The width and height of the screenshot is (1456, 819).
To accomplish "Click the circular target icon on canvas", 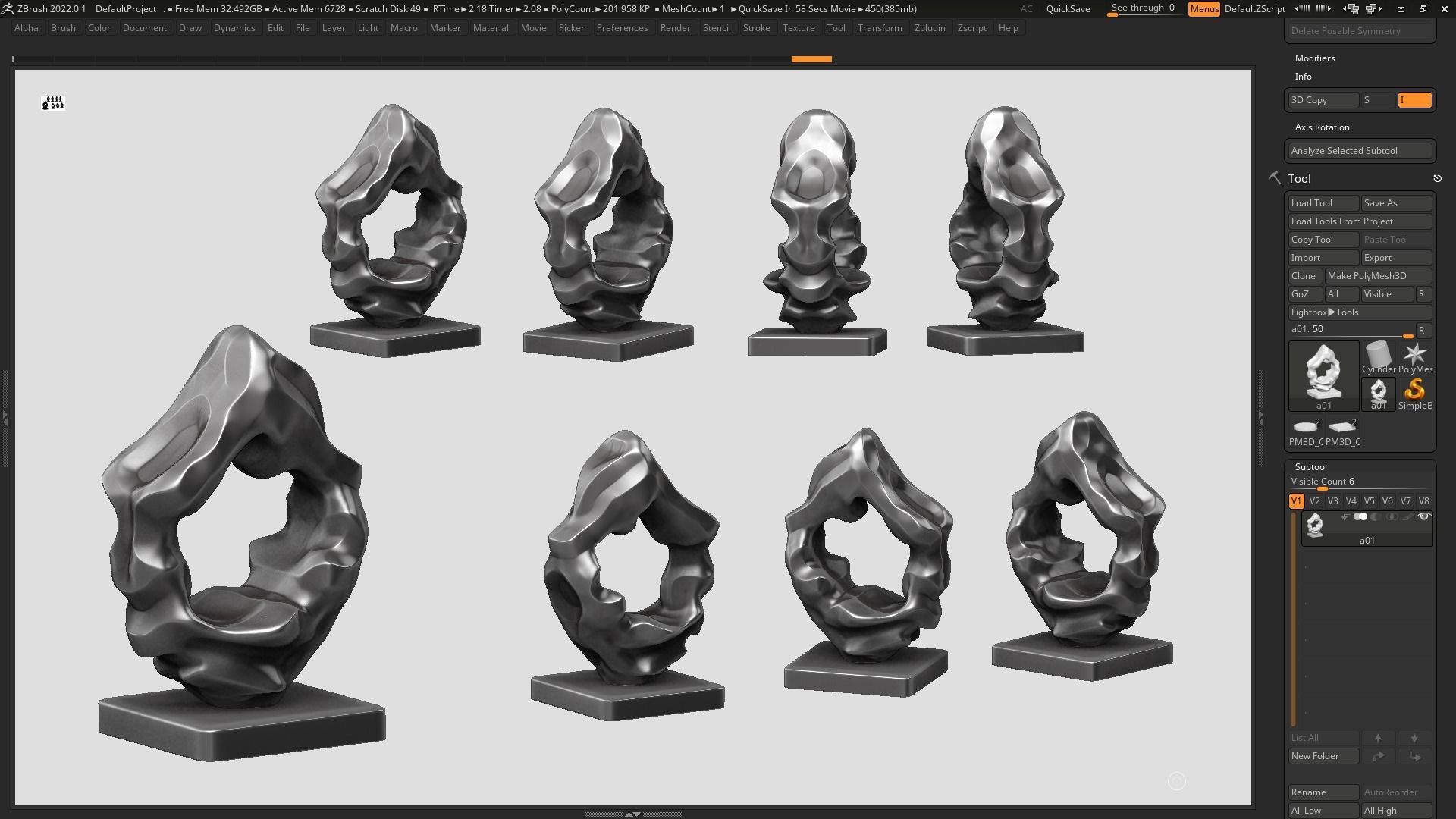I will (x=1176, y=781).
